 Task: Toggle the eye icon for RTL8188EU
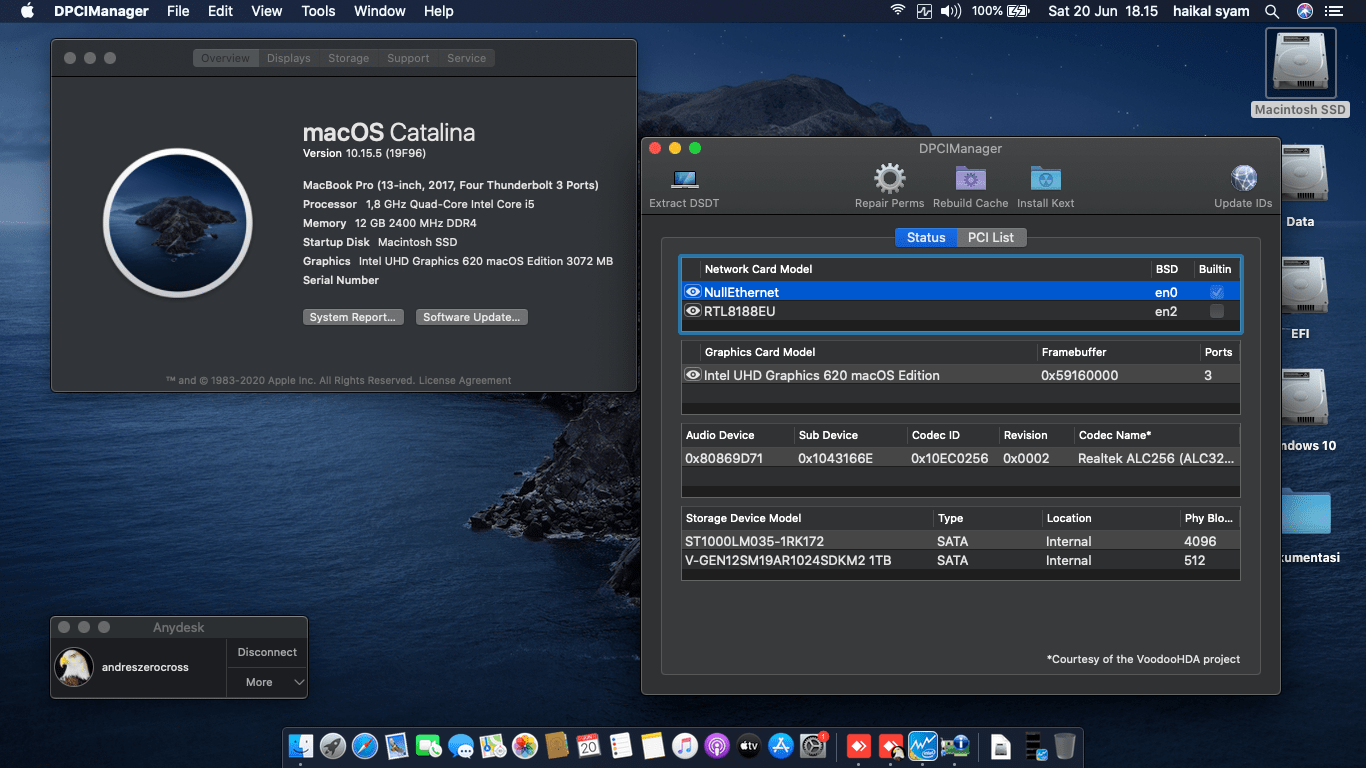(693, 311)
